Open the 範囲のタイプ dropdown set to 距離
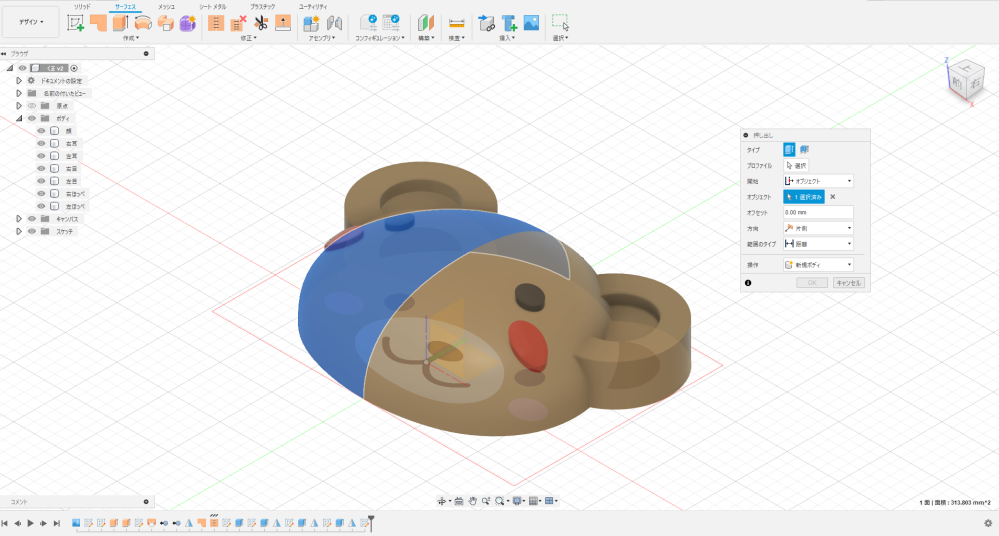999x536 pixels. (818, 243)
